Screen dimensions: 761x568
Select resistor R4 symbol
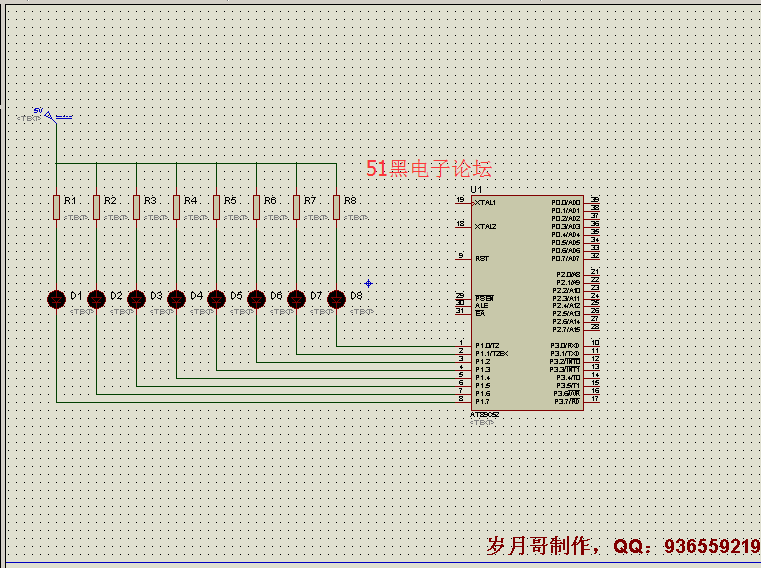pyautogui.click(x=176, y=207)
